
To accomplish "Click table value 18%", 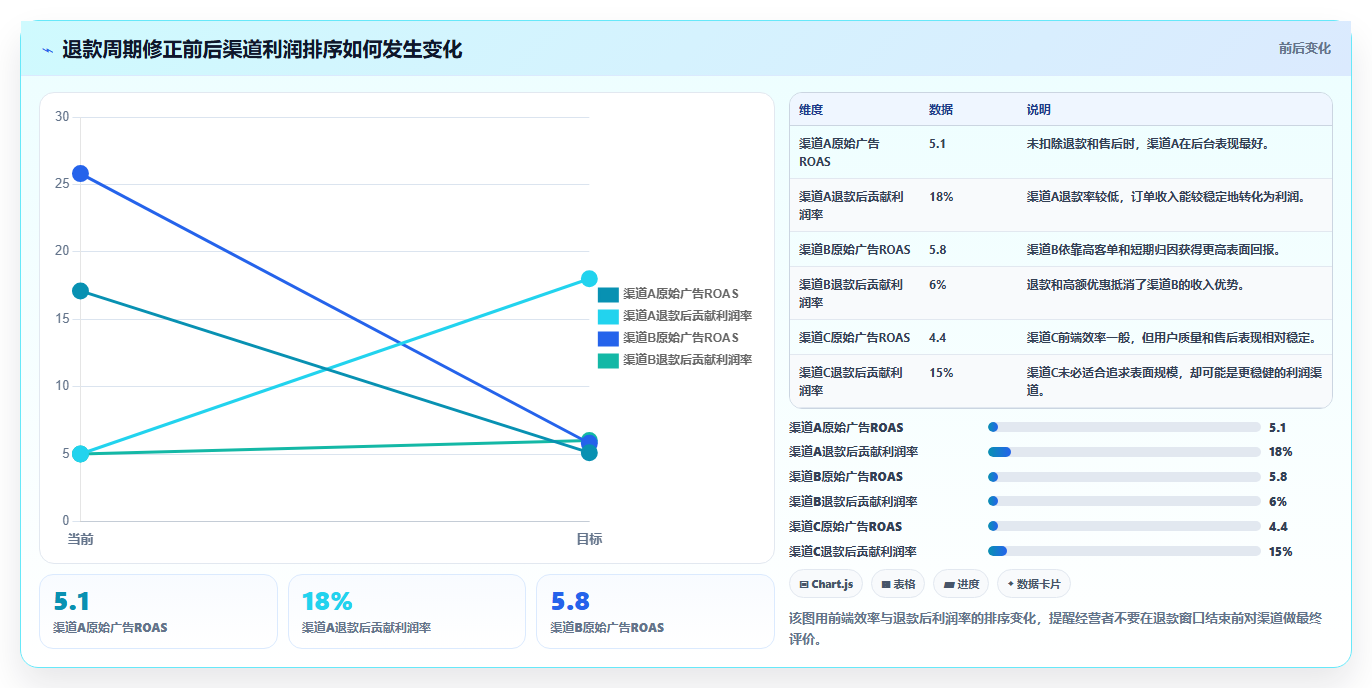I will pos(941,197).
